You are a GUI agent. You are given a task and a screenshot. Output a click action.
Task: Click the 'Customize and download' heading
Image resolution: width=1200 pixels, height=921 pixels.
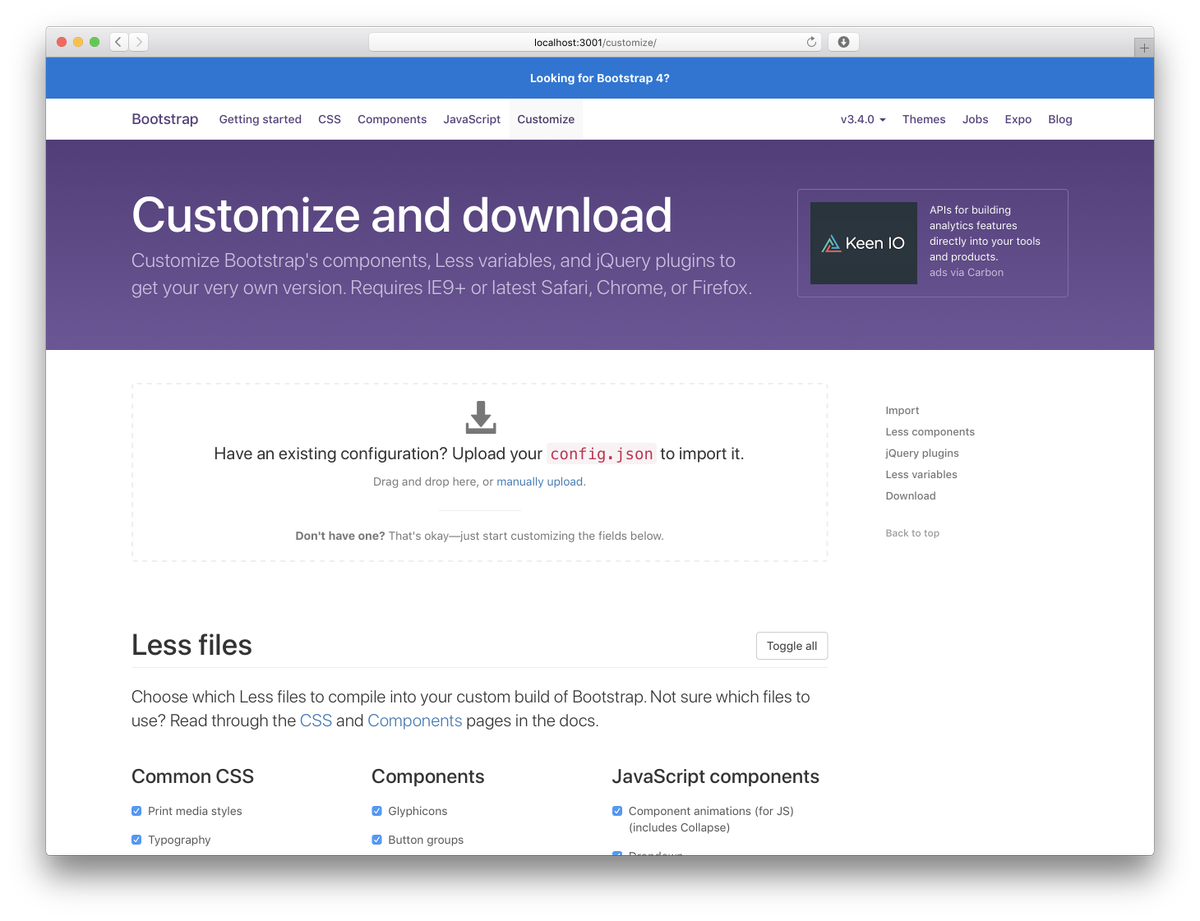coord(402,215)
